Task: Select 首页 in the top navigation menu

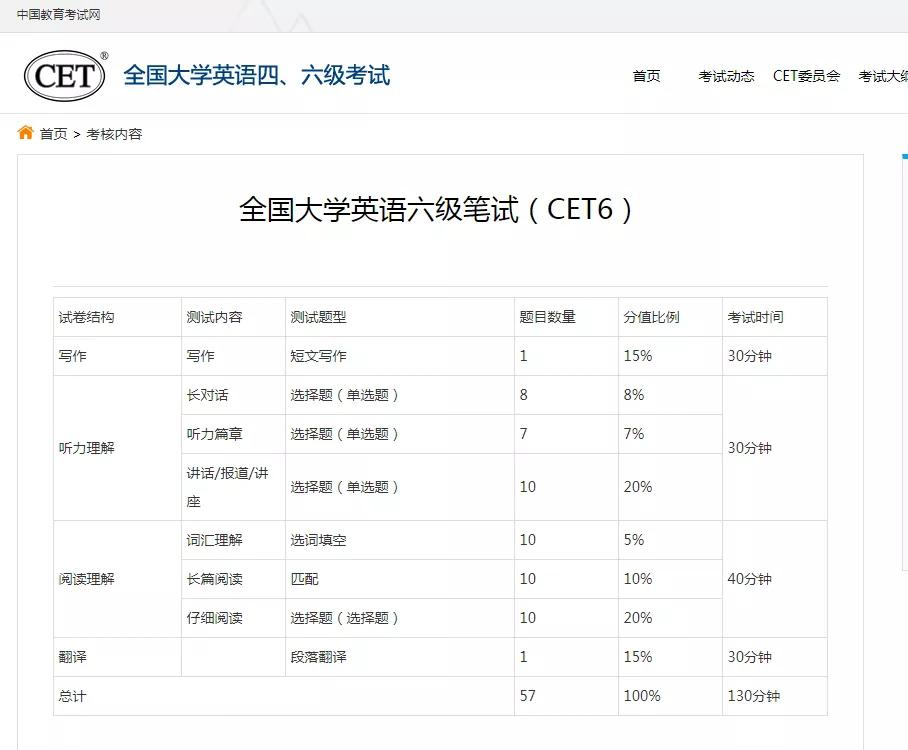Action: click(646, 76)
